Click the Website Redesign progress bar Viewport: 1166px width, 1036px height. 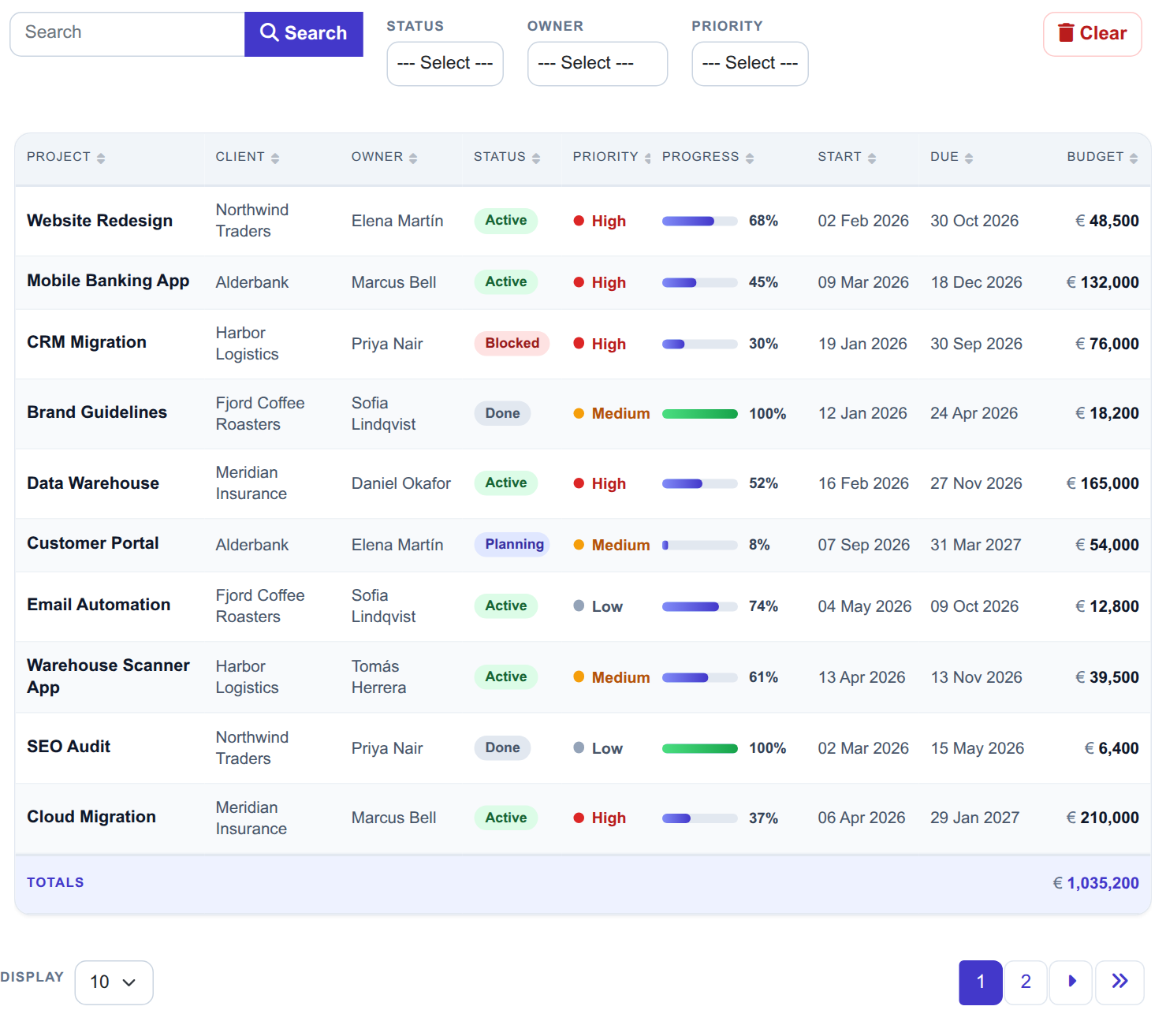tap(700, 222)
